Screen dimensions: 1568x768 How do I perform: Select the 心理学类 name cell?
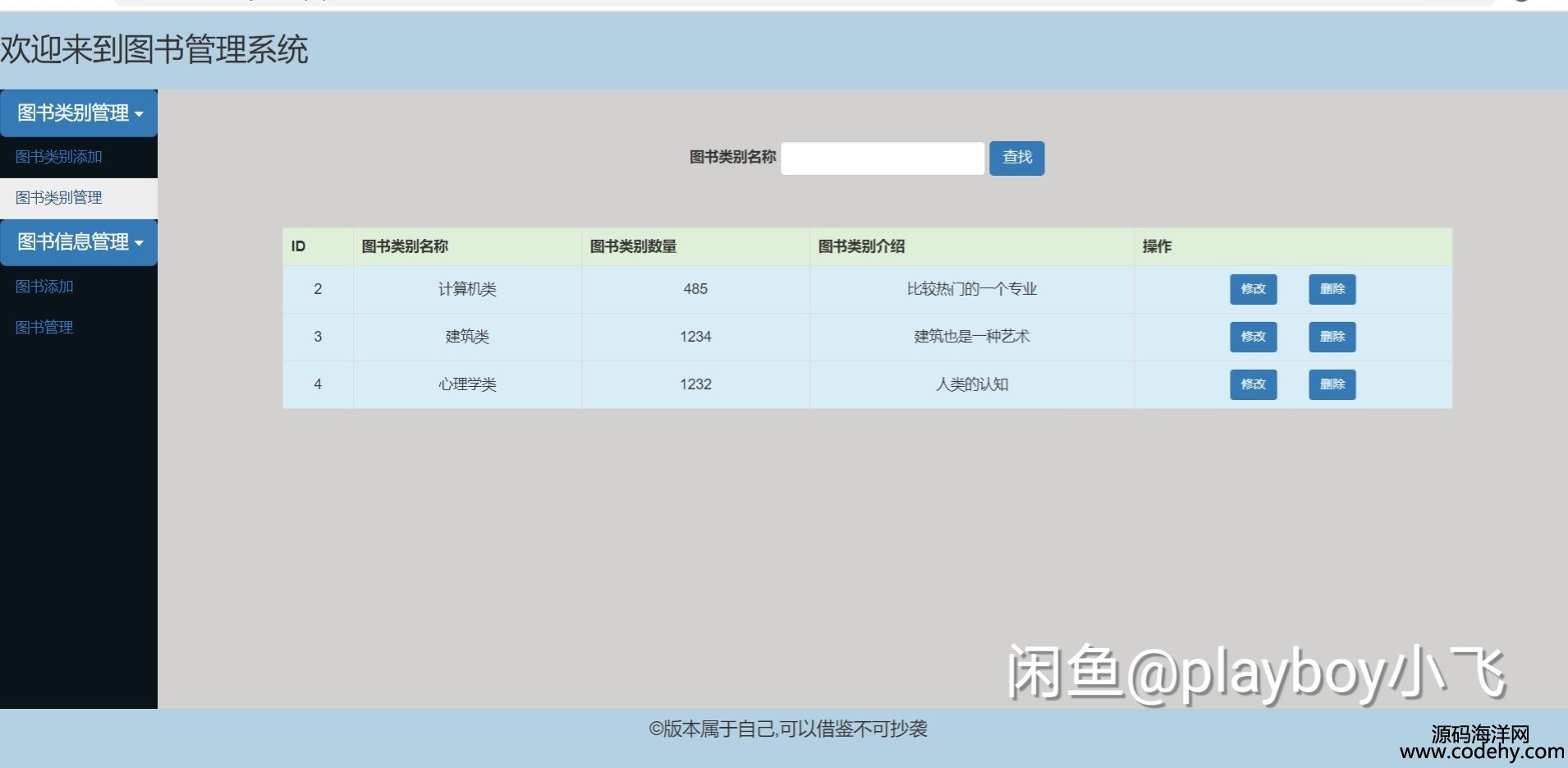(x=467, y=384)
